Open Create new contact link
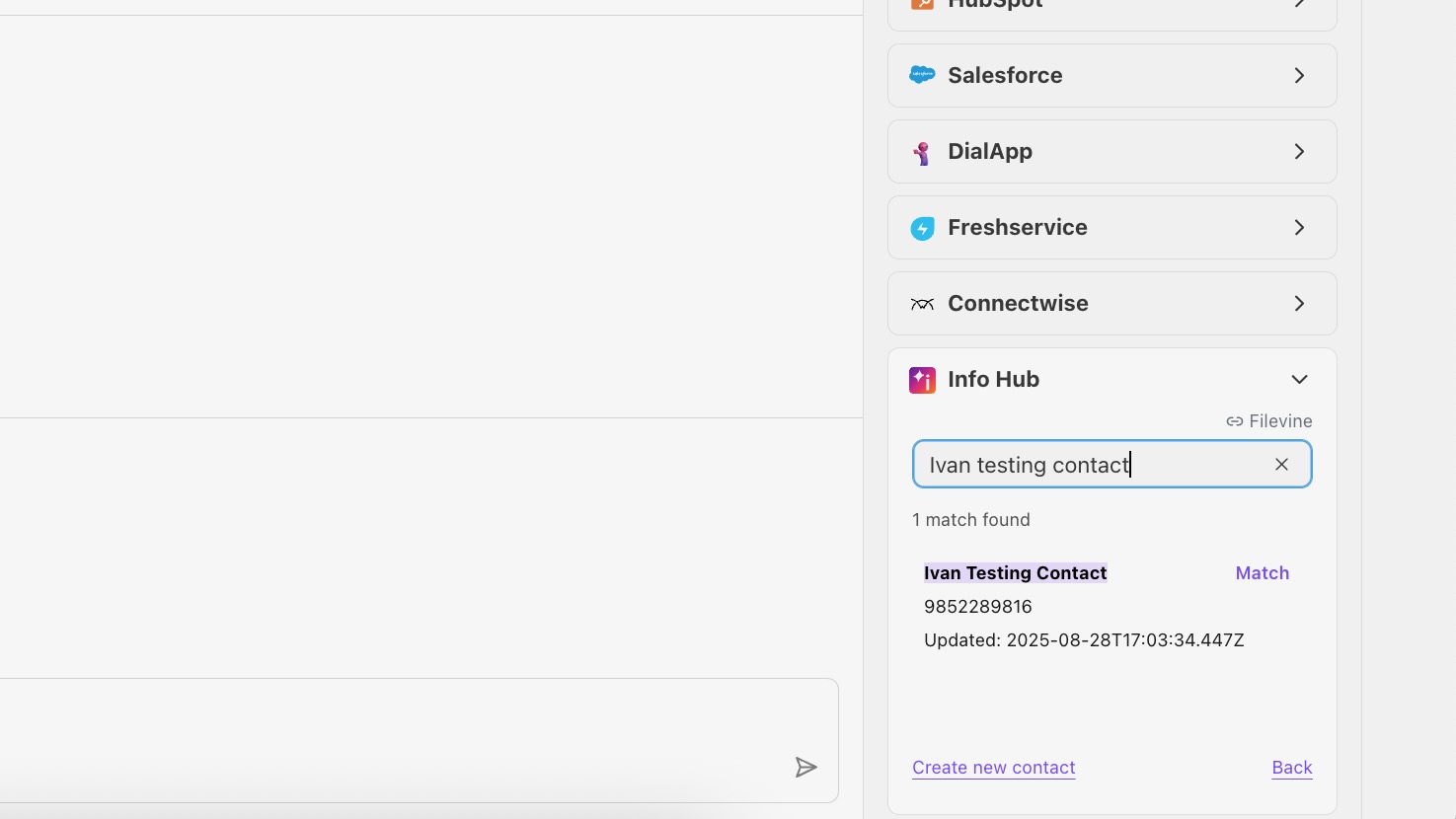The width and height of the screenshot is (1456, 819). pyautogui.click(x=993, y=768)
